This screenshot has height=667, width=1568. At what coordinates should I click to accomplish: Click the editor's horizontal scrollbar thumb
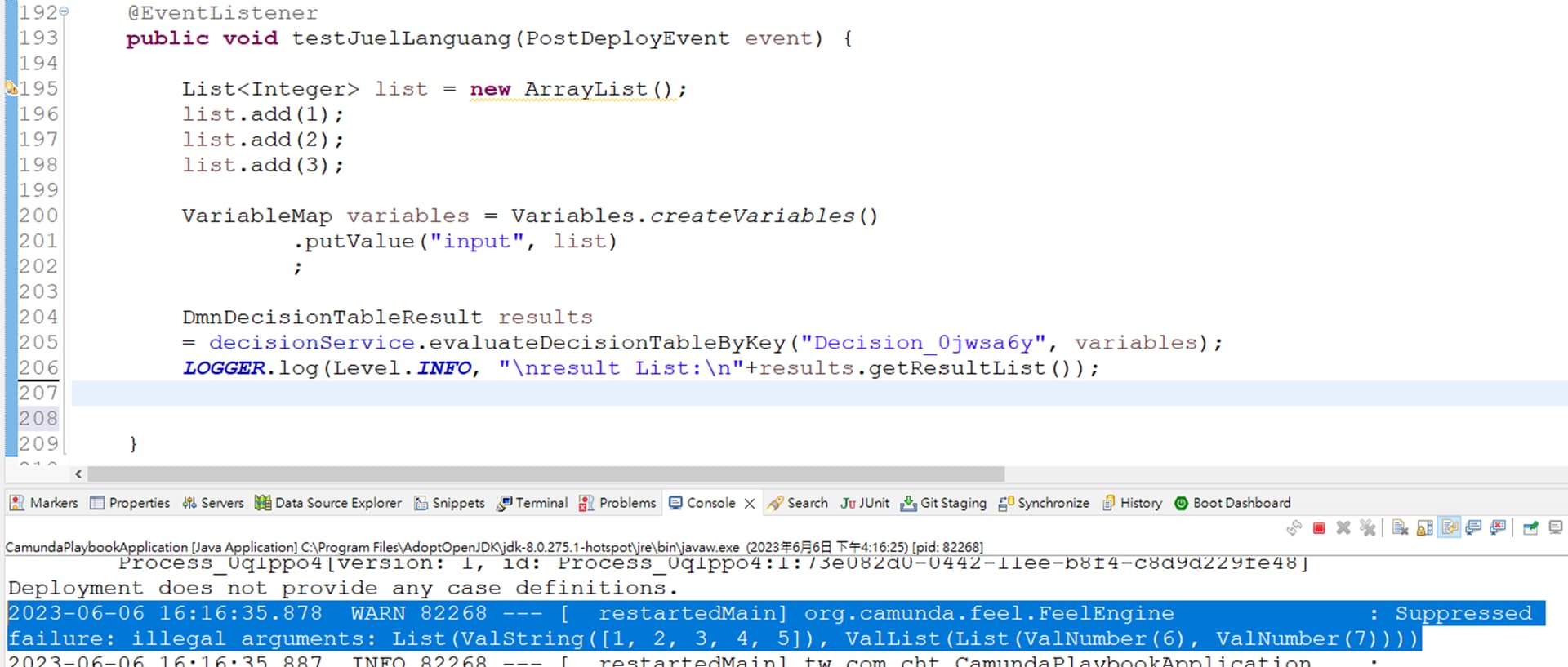click(x=546, y=474)
